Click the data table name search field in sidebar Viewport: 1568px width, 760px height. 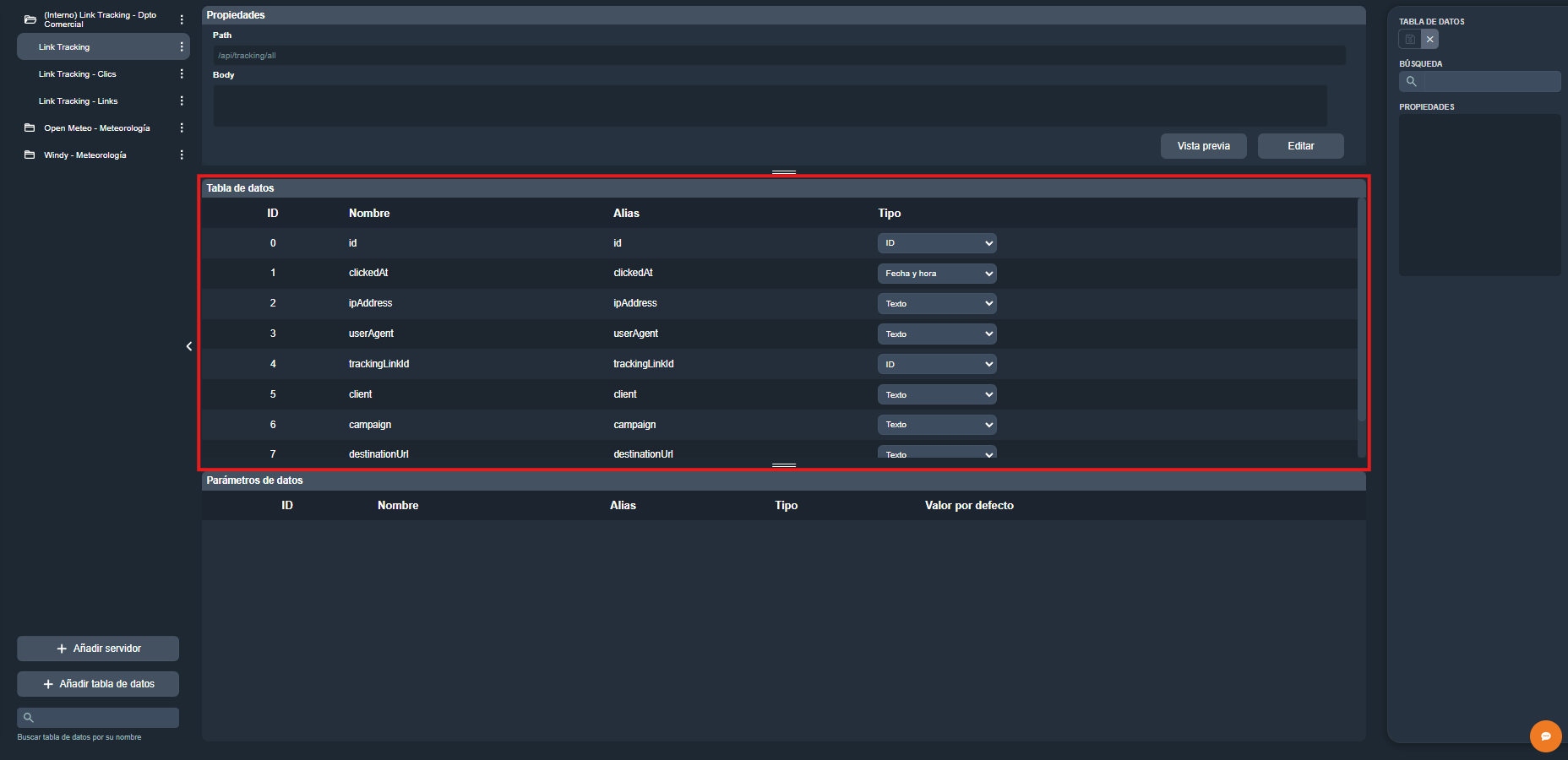coord(106,718)
